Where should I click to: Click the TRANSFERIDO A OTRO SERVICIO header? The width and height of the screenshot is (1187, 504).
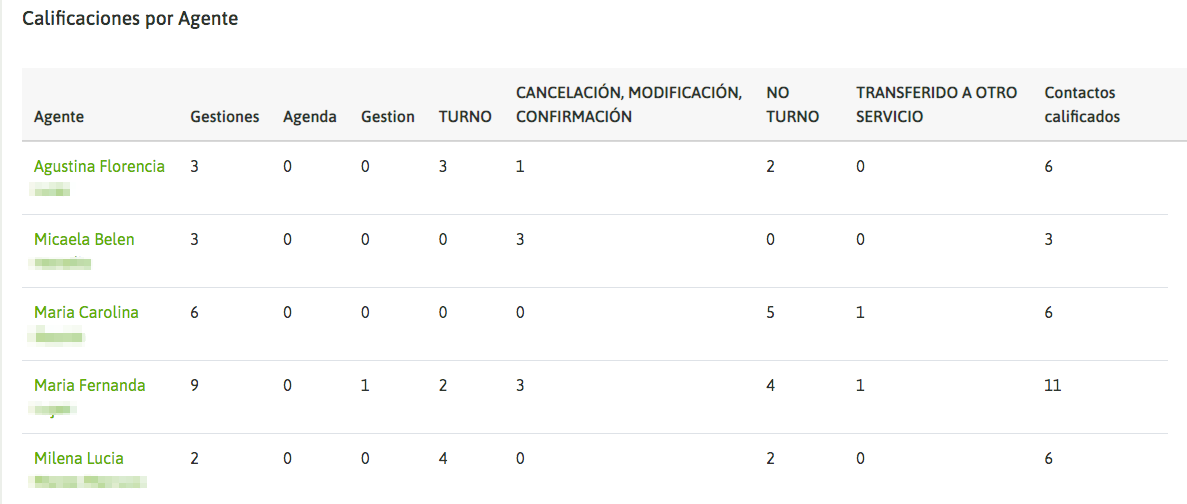pyautogui.click(x=936, y=104)
